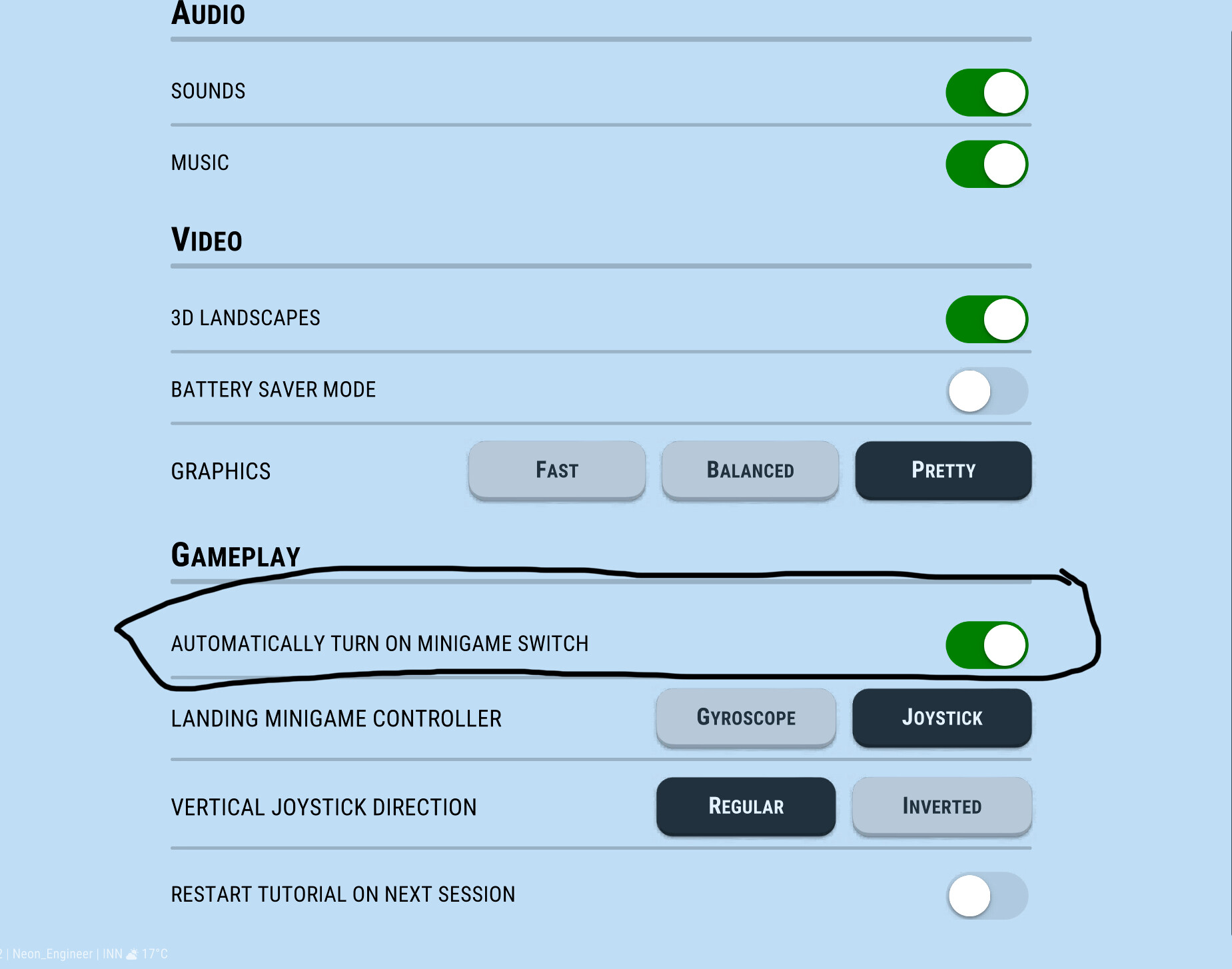Enable restart tutorial on next session
The width and height of the screenshot is (1232, 969).
(x=987, y=896)
